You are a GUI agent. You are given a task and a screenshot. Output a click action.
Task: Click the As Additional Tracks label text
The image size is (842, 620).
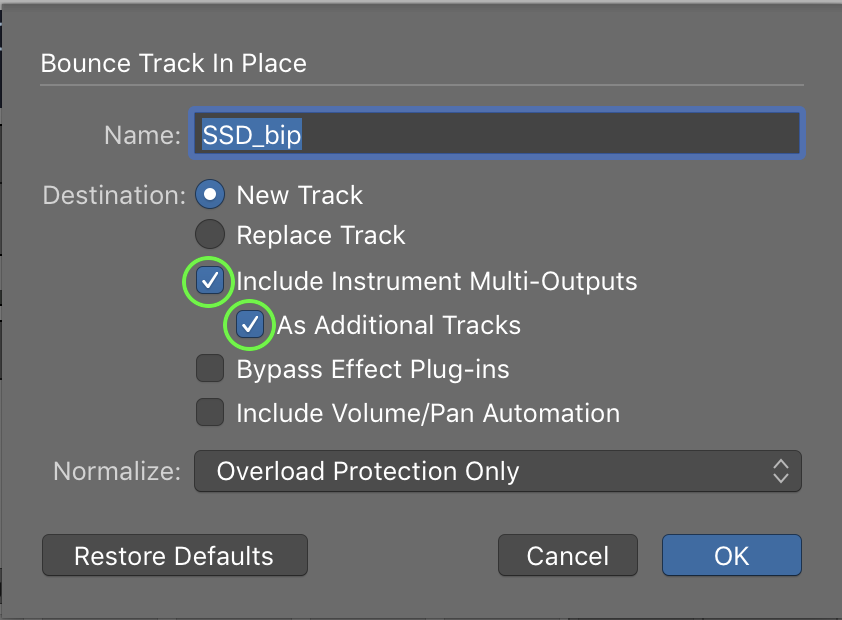[399, 325]
